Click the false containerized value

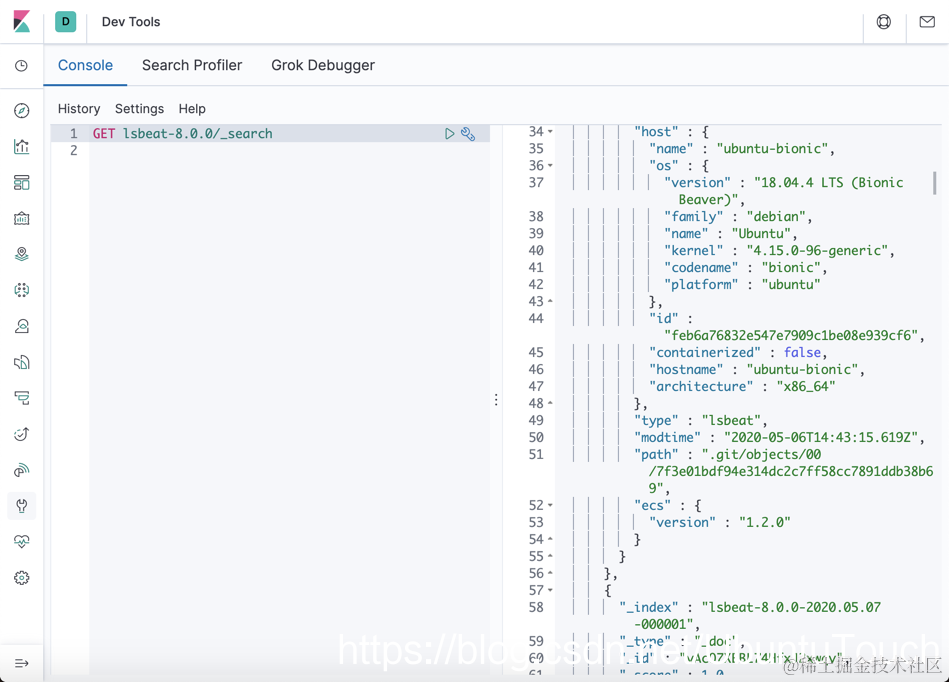(x=802, y=352)
